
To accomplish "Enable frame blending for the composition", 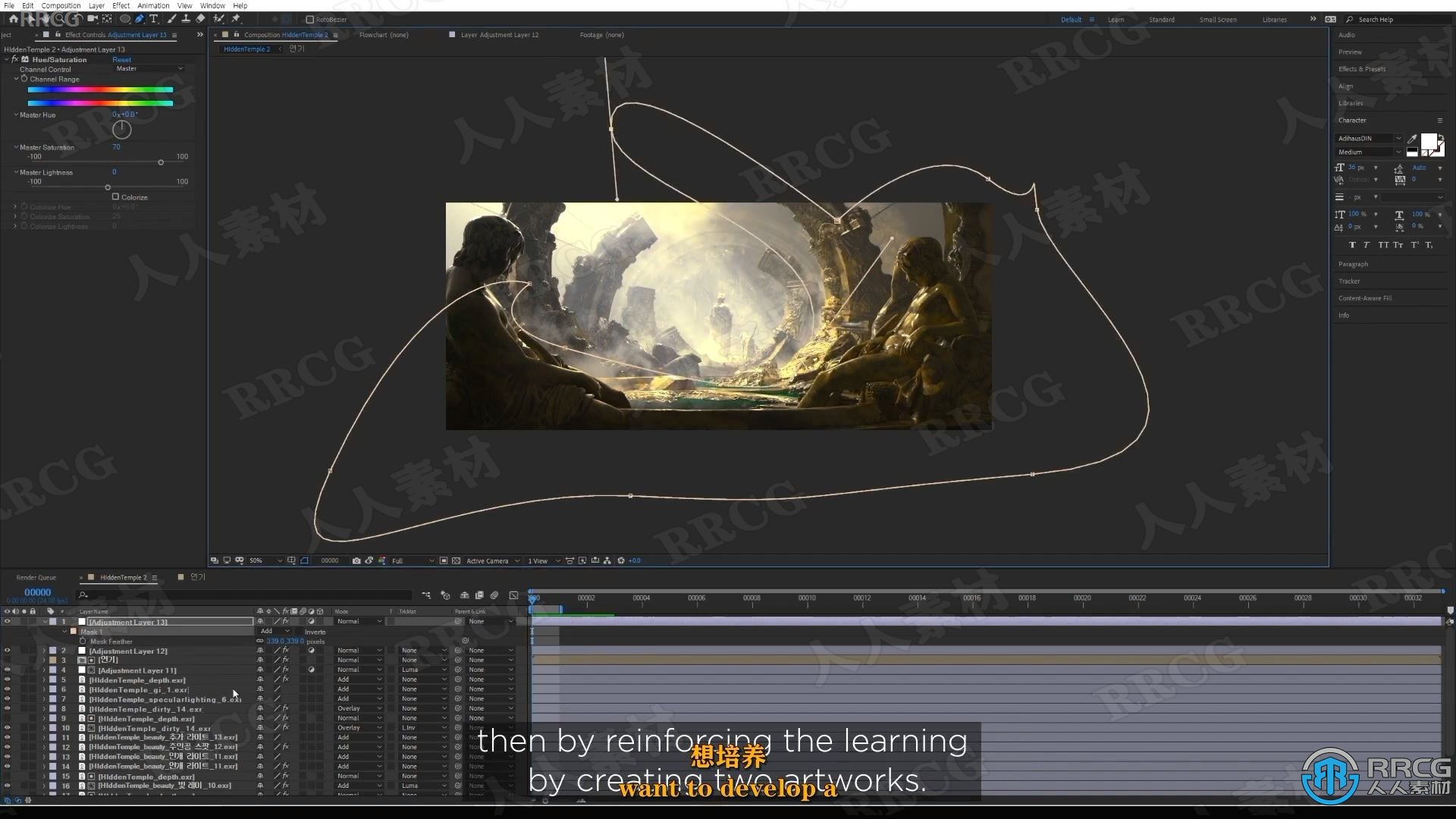I will (479, 595).
